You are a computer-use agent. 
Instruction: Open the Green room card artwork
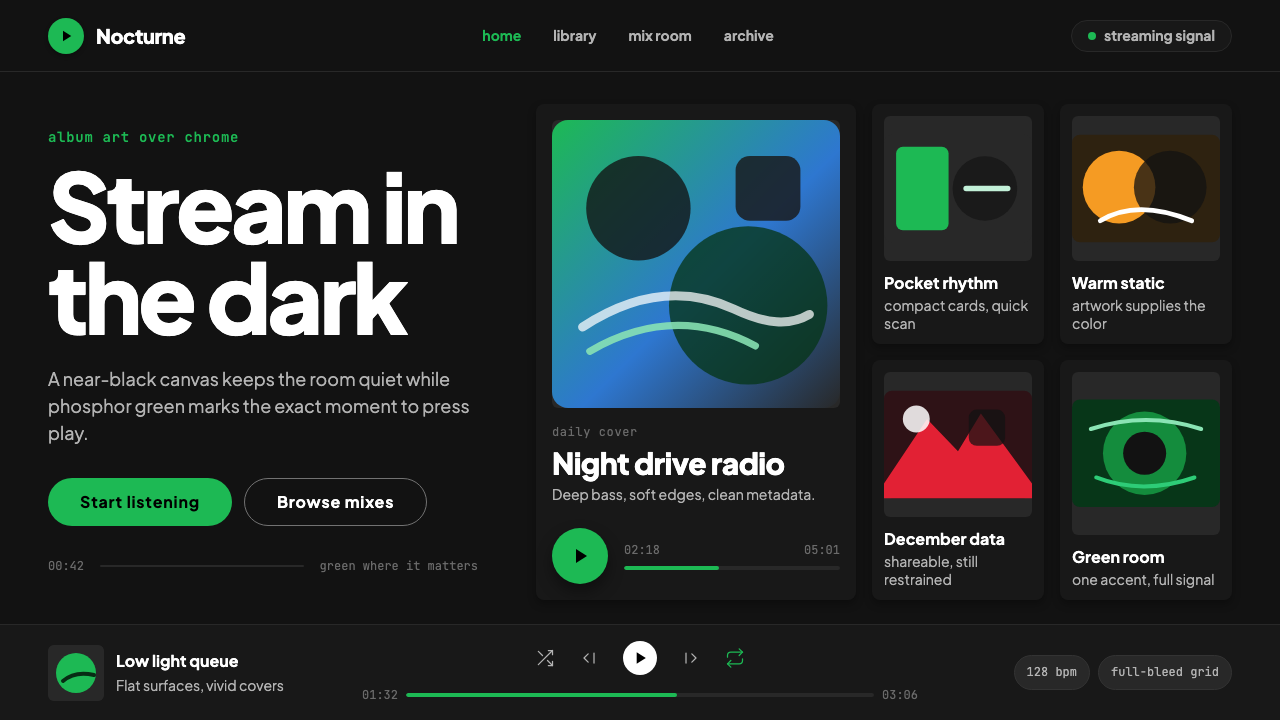[1146, 453]
